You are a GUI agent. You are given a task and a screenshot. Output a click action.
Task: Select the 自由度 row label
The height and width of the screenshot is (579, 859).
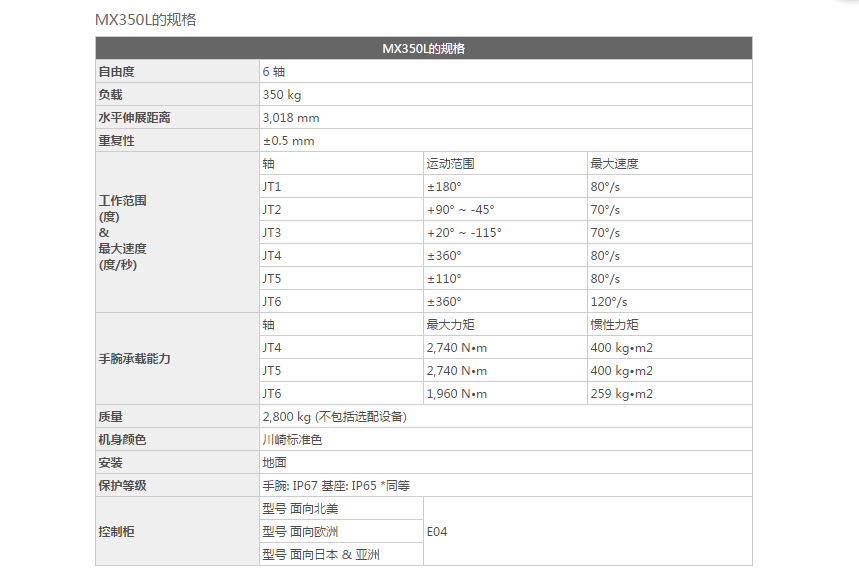[116, 71]
